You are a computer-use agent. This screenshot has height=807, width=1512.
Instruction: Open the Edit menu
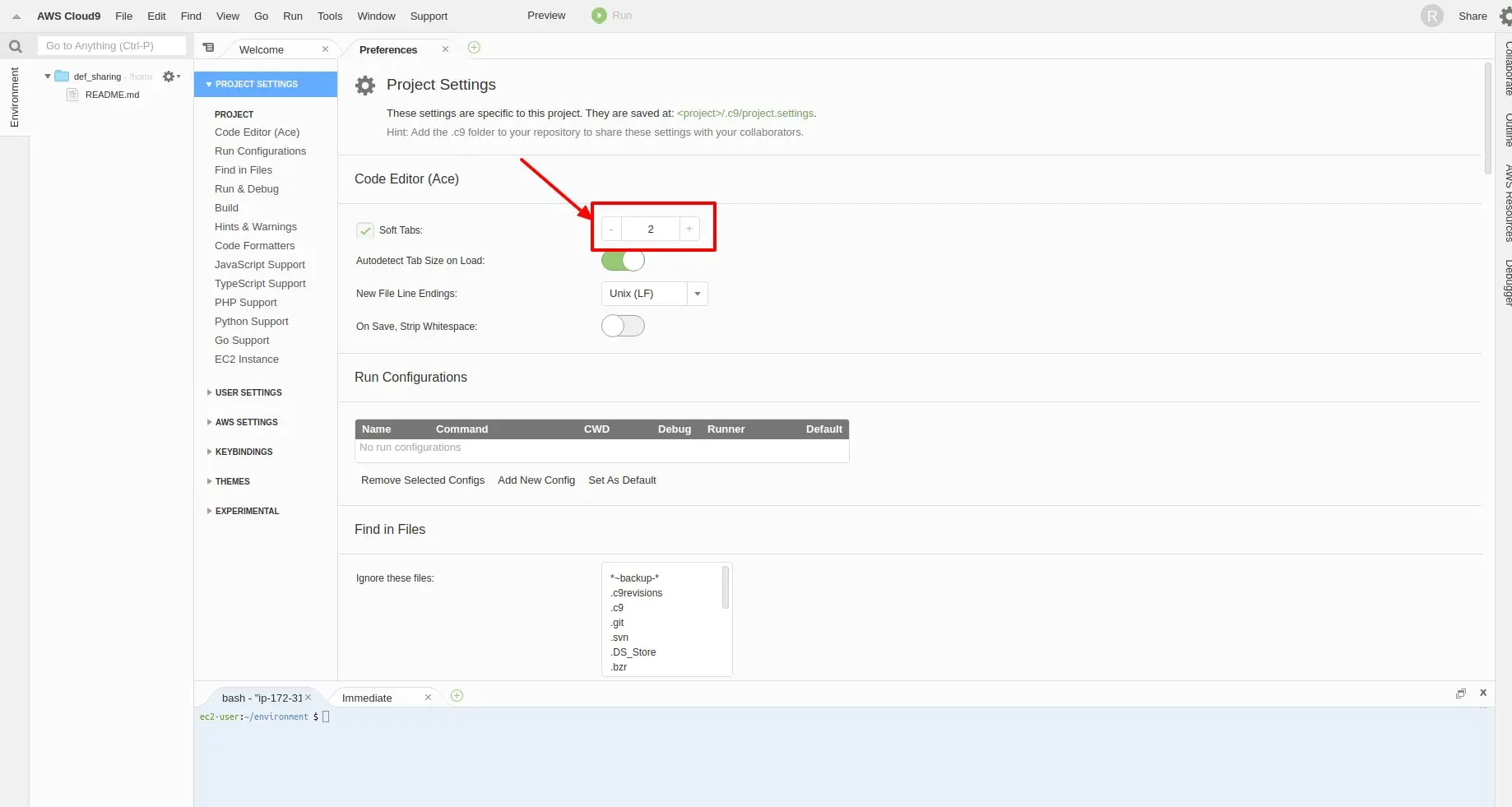[x=156, y=16]
